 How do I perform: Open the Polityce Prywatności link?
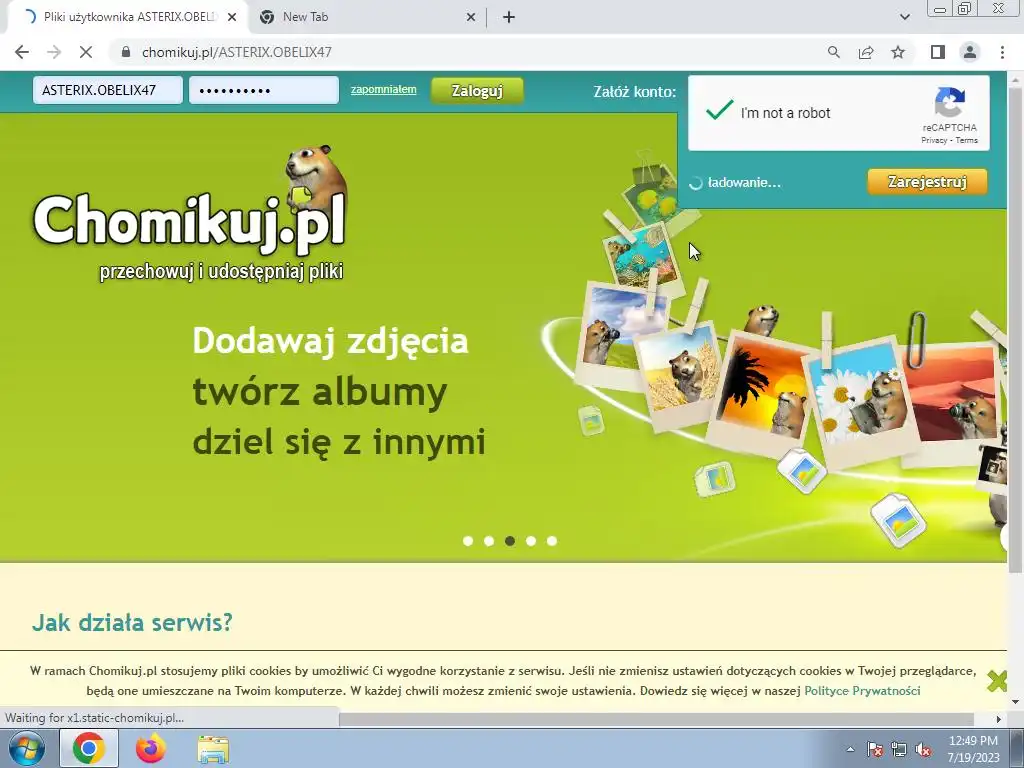[x=862, y=691]
